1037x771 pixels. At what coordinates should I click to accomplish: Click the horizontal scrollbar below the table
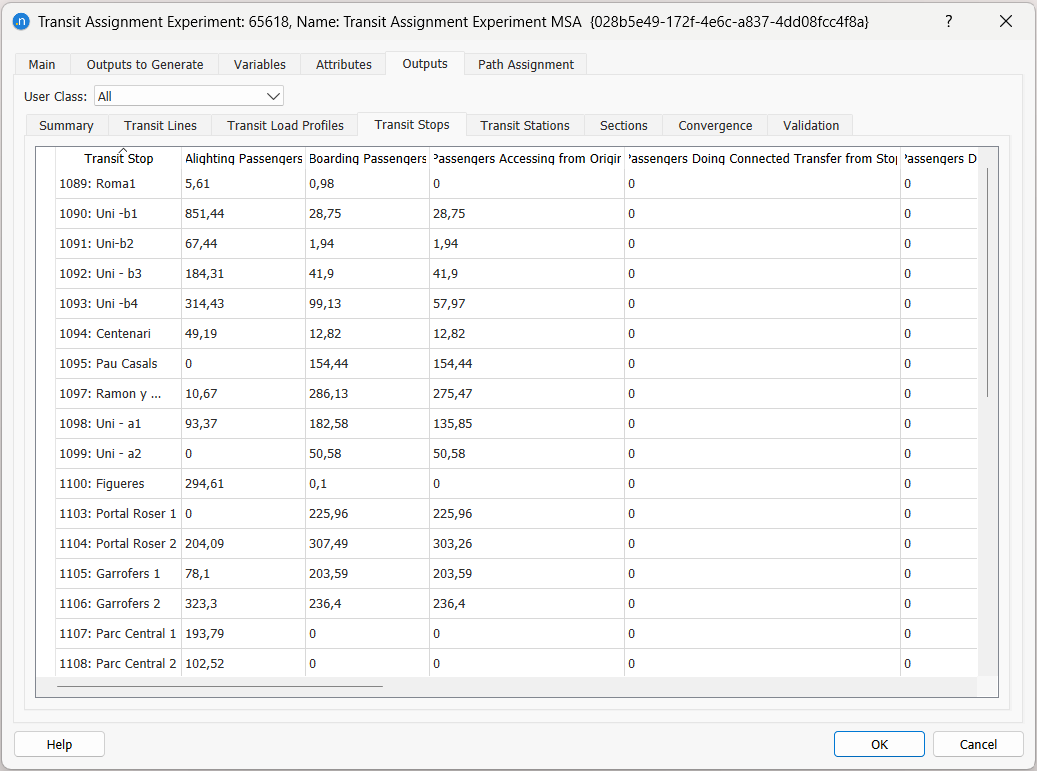tap(220, 687)
